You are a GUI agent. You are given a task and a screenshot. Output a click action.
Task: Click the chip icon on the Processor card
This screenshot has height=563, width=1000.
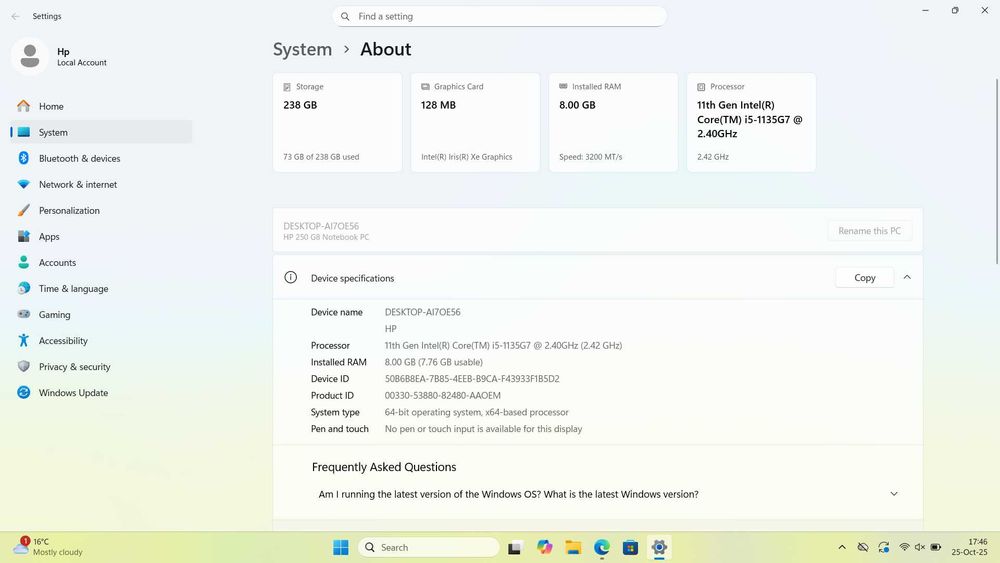pos(701,87)
